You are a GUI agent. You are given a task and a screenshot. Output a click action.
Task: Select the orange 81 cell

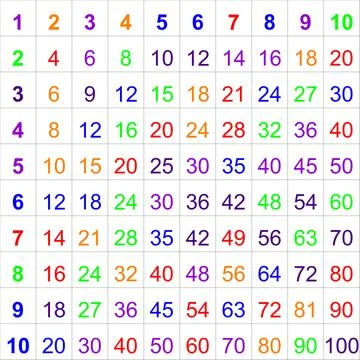tap(305, 310)
